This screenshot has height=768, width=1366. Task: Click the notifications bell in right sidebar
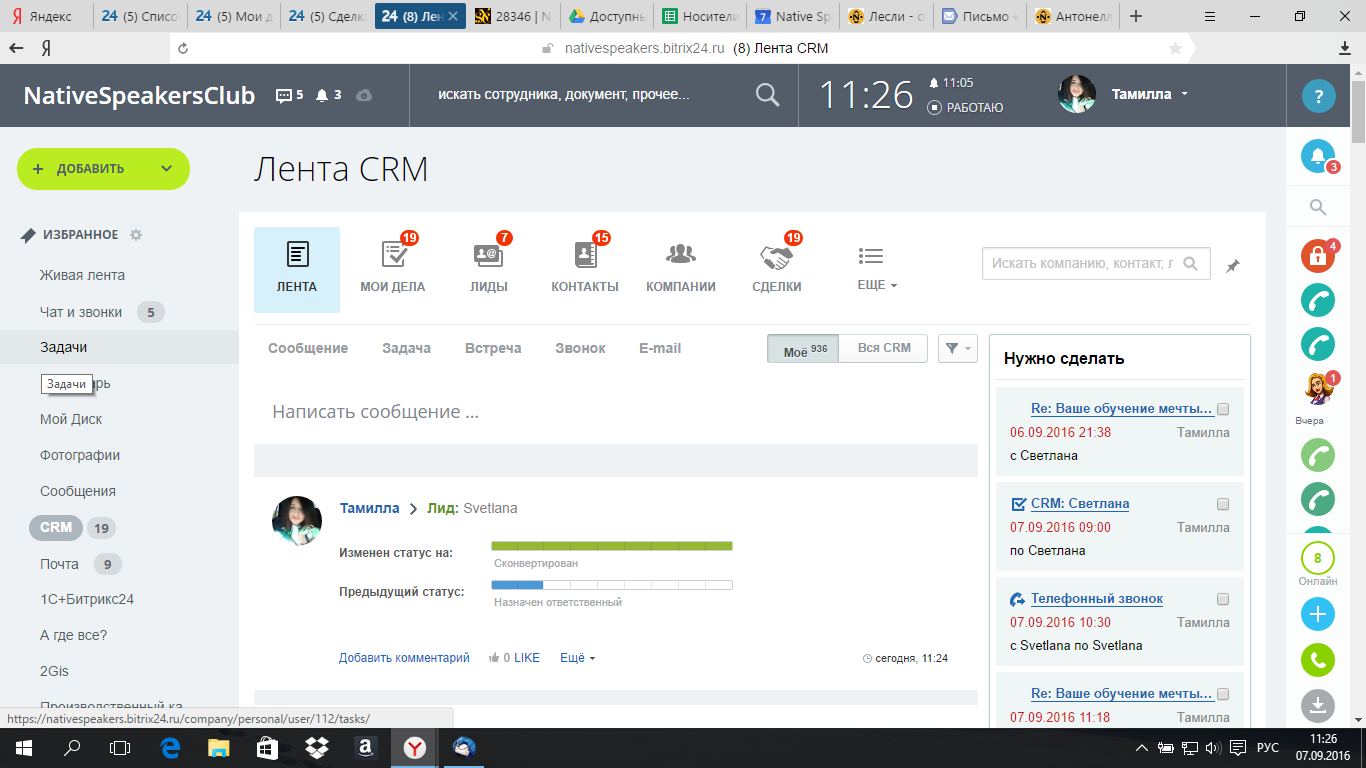coord(1318,156)
